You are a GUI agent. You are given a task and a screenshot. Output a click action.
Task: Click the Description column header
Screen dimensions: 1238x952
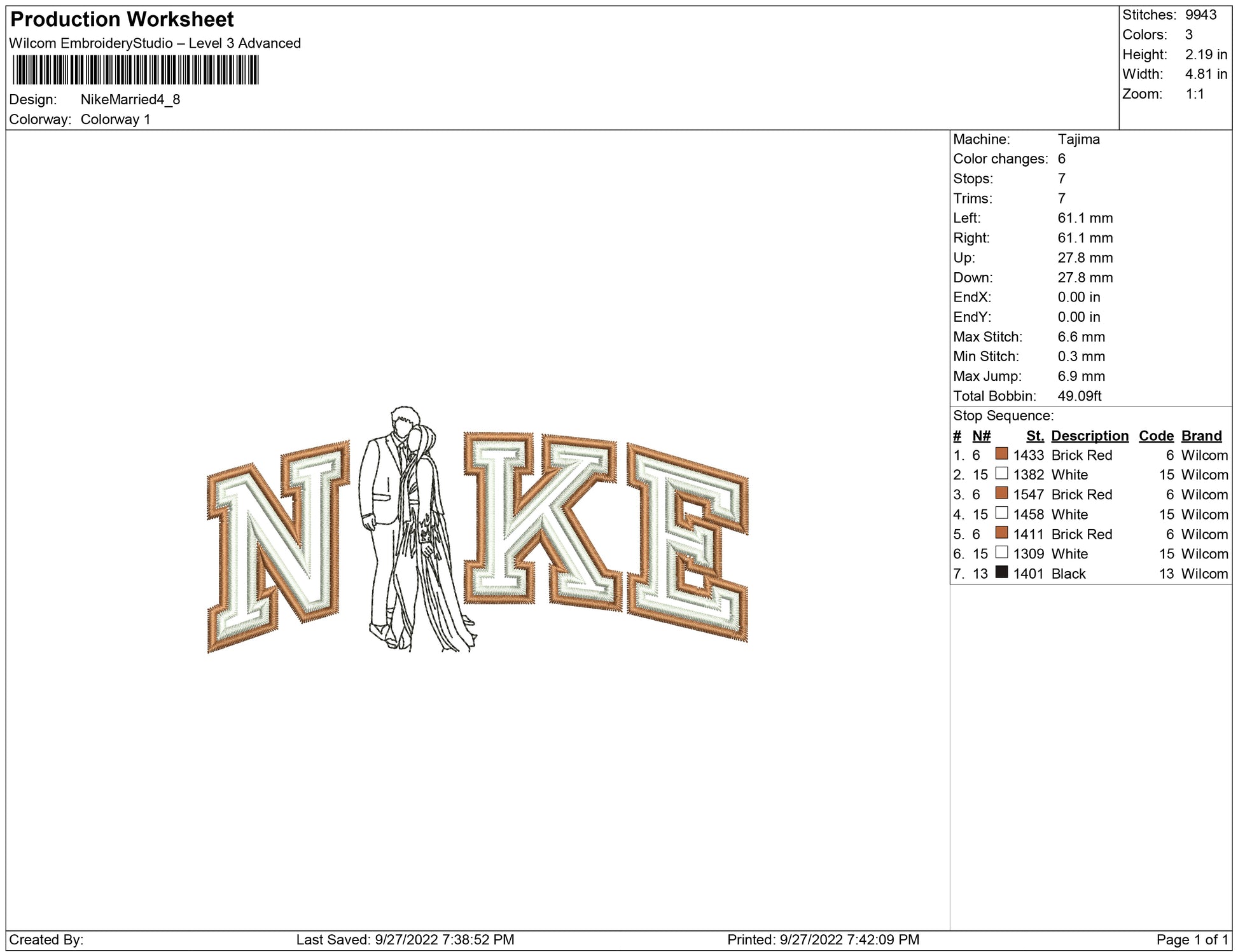(1089, 436)
